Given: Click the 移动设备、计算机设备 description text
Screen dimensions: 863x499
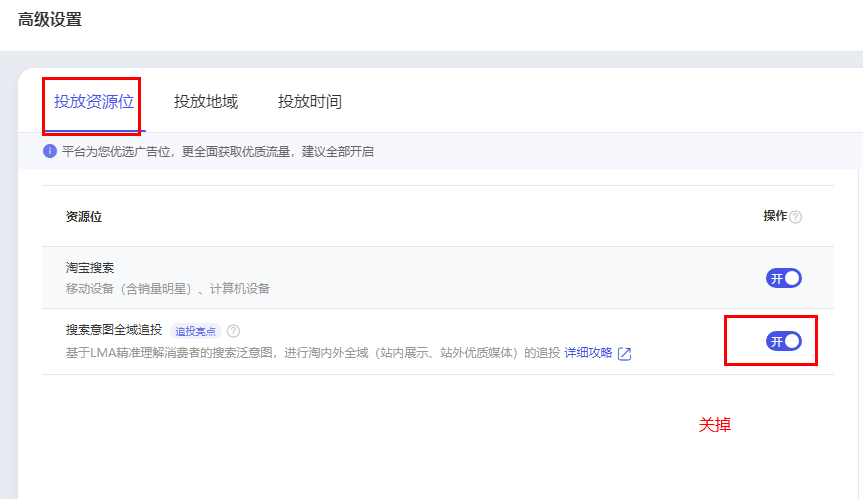Looking at the screenshot, I should pyautogui.click(x=168, y=289).
